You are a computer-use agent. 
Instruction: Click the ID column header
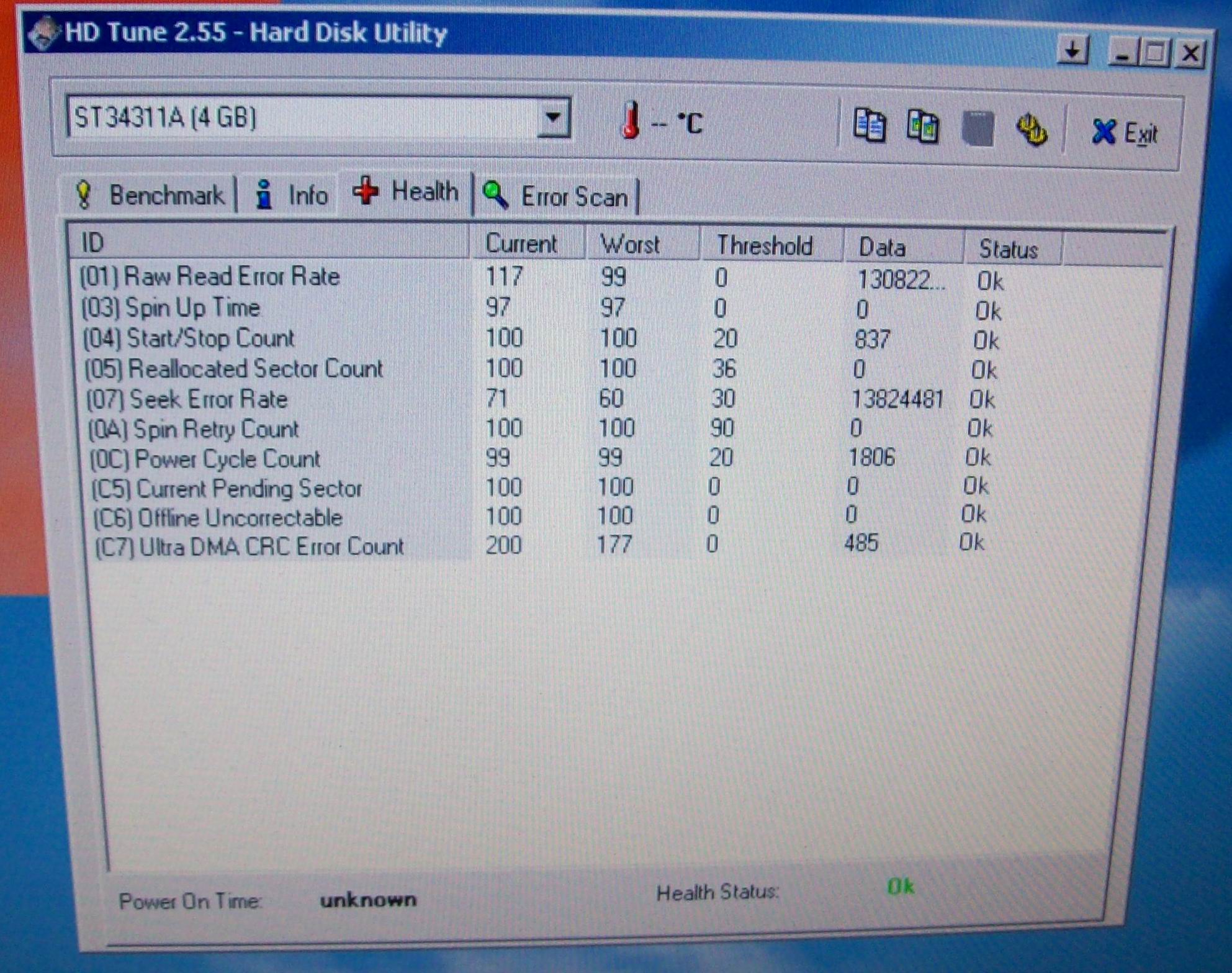coord(268,242)
